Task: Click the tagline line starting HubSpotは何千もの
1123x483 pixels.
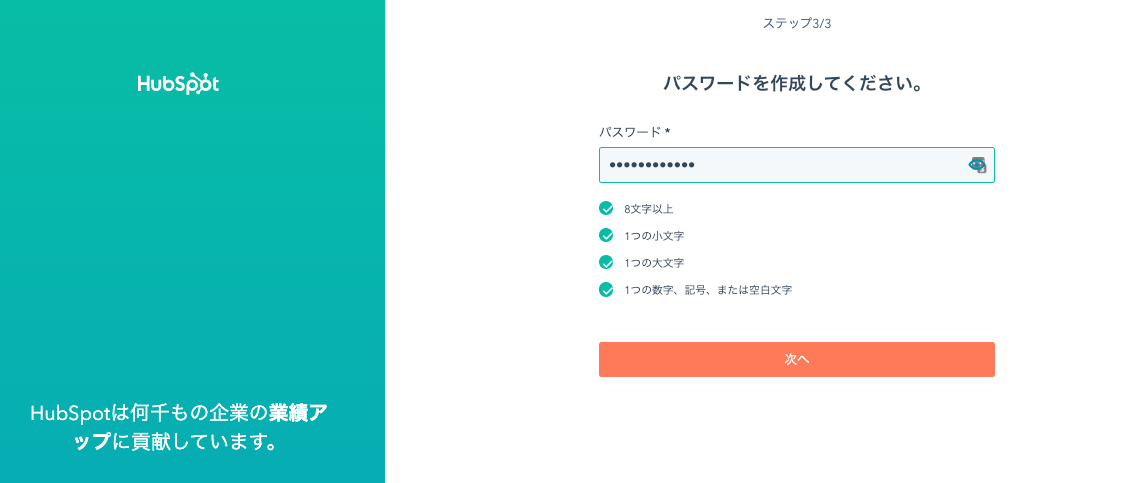Action: click(179, 413)
